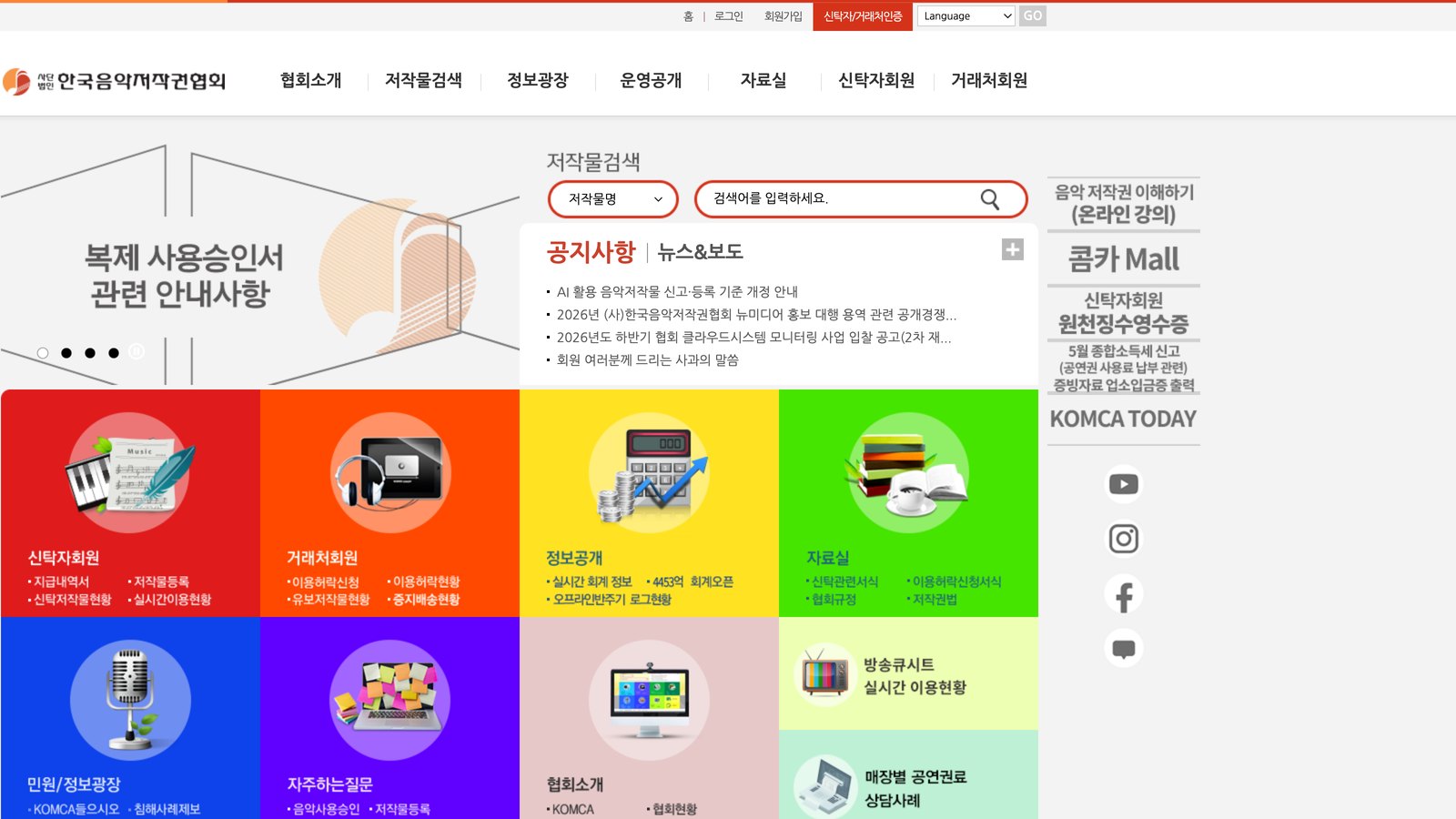Click the 침해사례제보 link
Screen dimensions: 1456x819
[x=167, y=809]
